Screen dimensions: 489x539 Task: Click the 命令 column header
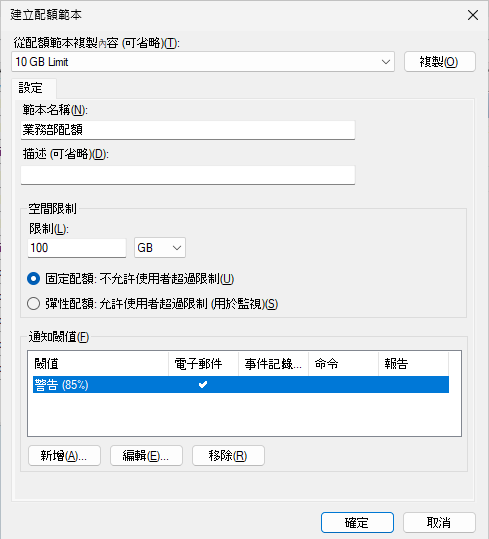344,364
